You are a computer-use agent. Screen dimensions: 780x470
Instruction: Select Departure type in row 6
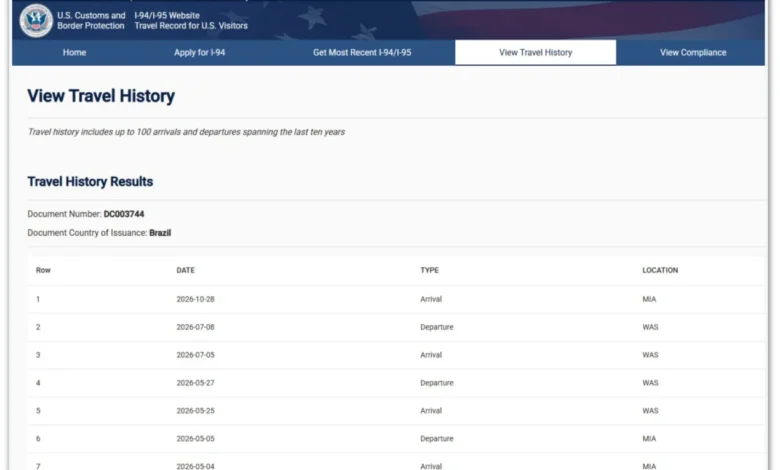pyautogui.click(x=437, y=438)
